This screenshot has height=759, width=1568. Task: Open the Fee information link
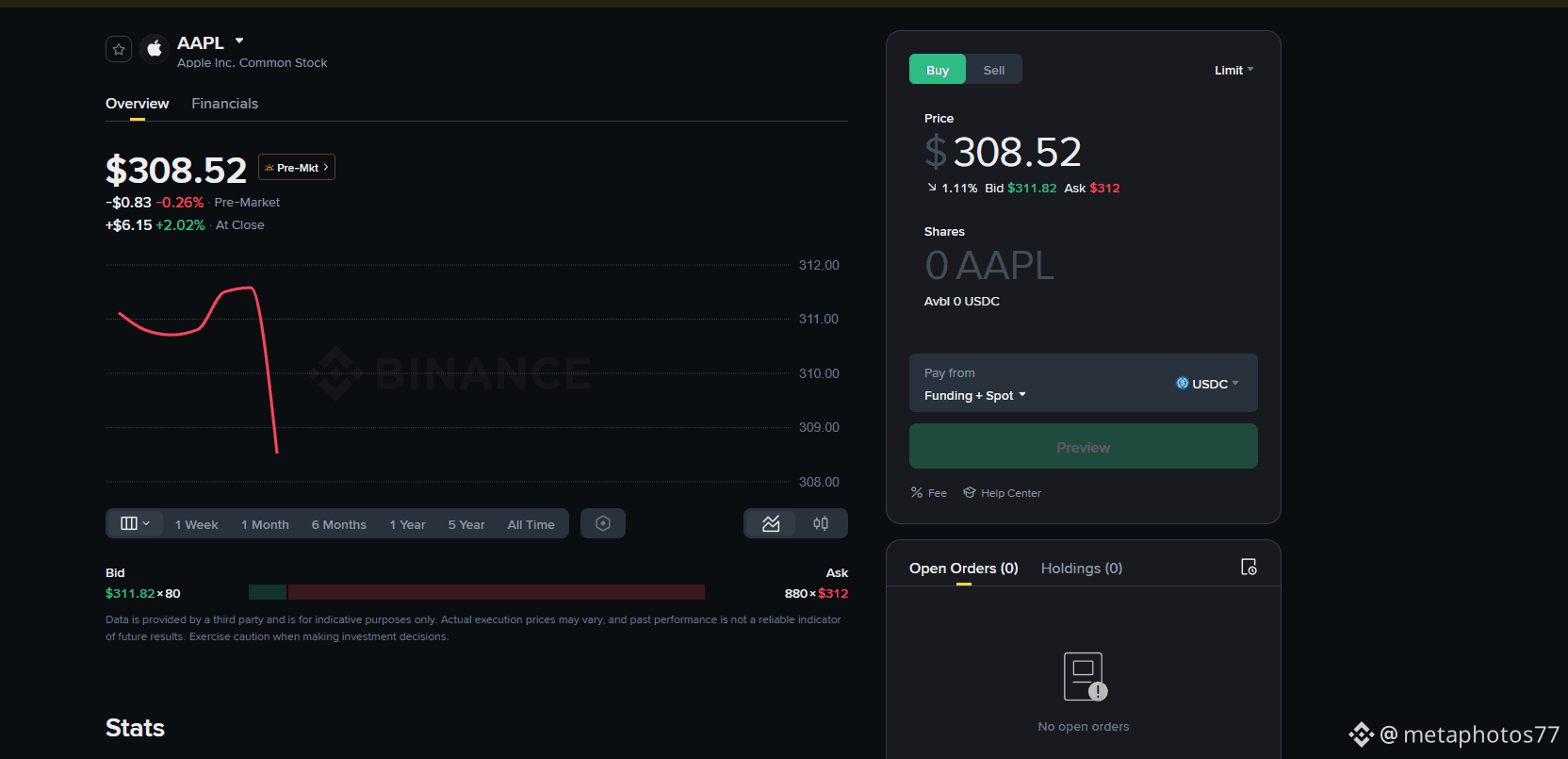(x=929, y=493)
